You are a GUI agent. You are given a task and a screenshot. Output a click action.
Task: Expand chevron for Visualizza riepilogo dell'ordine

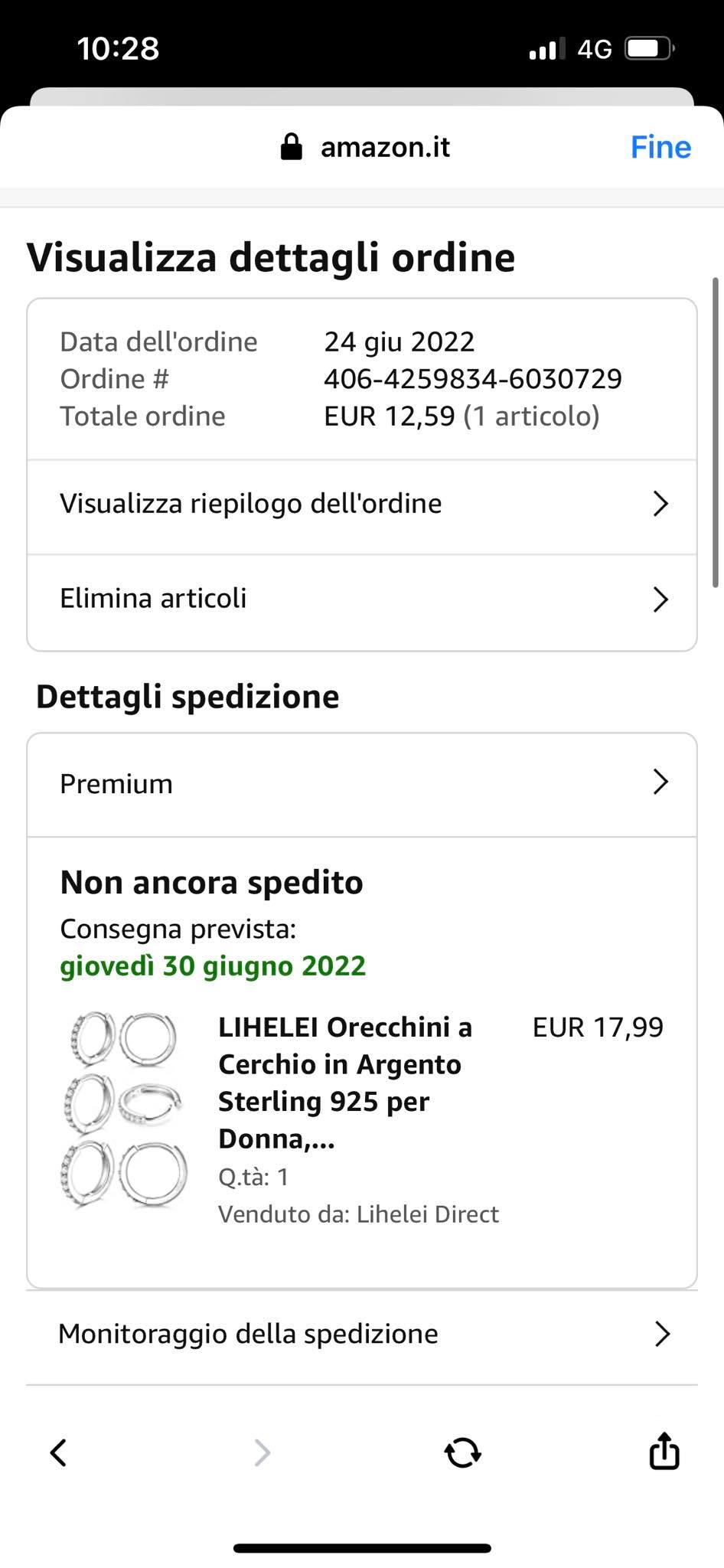[x=660, y=504]
